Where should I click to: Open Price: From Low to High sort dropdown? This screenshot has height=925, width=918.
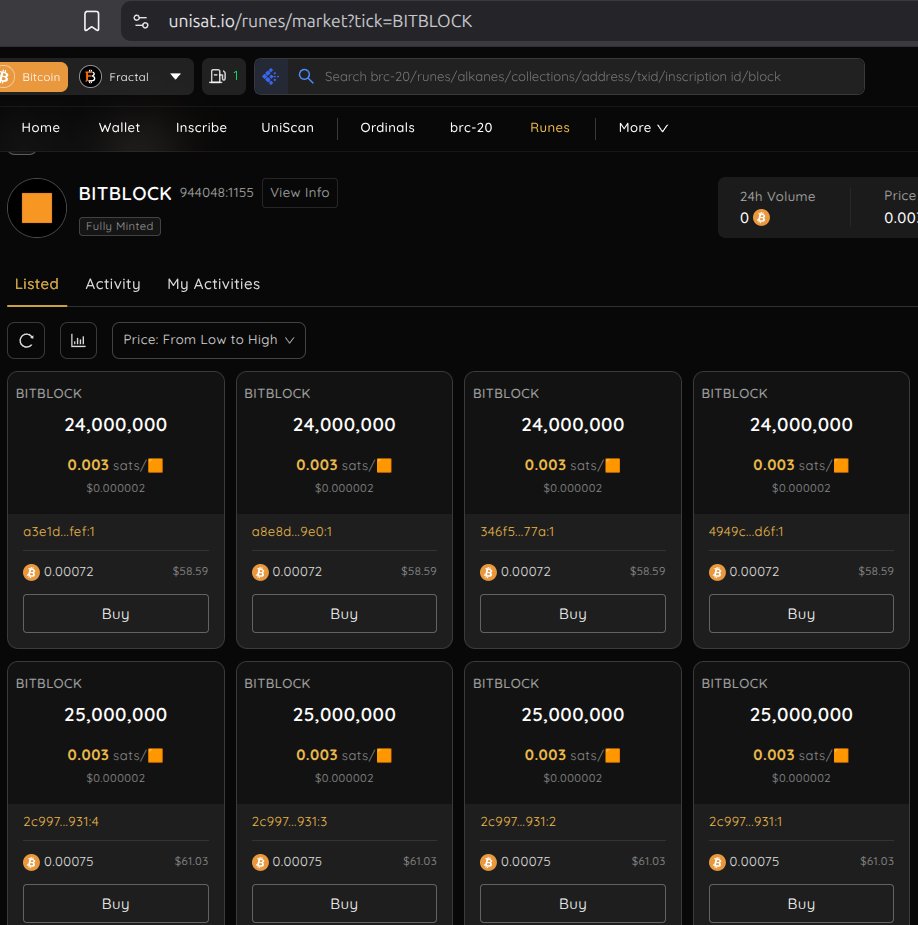point(209,340)
